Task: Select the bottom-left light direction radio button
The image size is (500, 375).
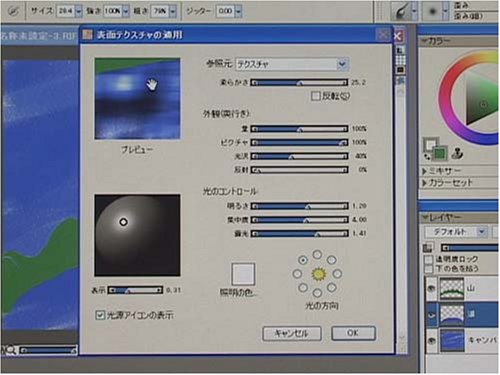Action: click(303, 287)
